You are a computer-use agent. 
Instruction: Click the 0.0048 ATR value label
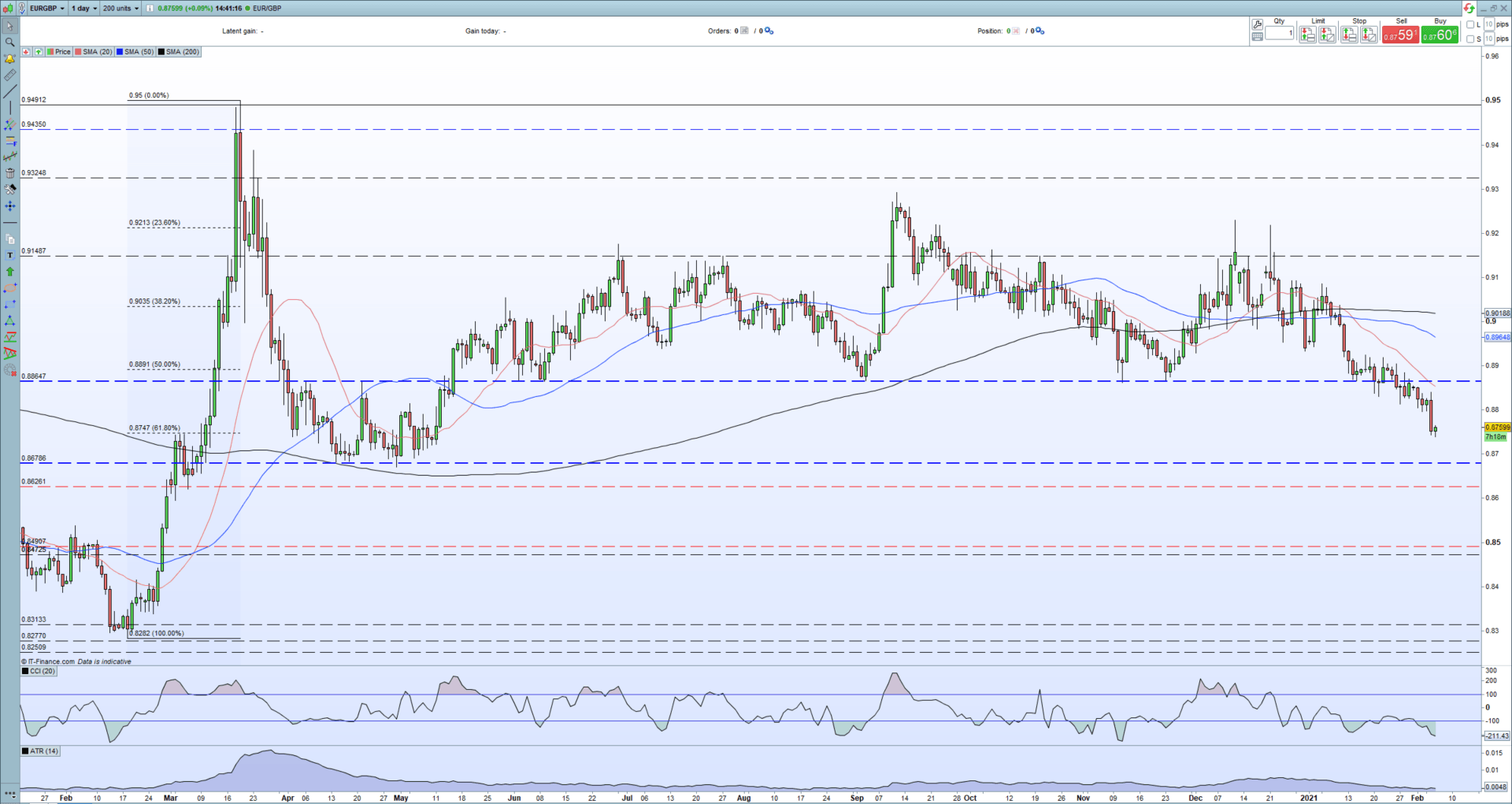(1497, 787)
